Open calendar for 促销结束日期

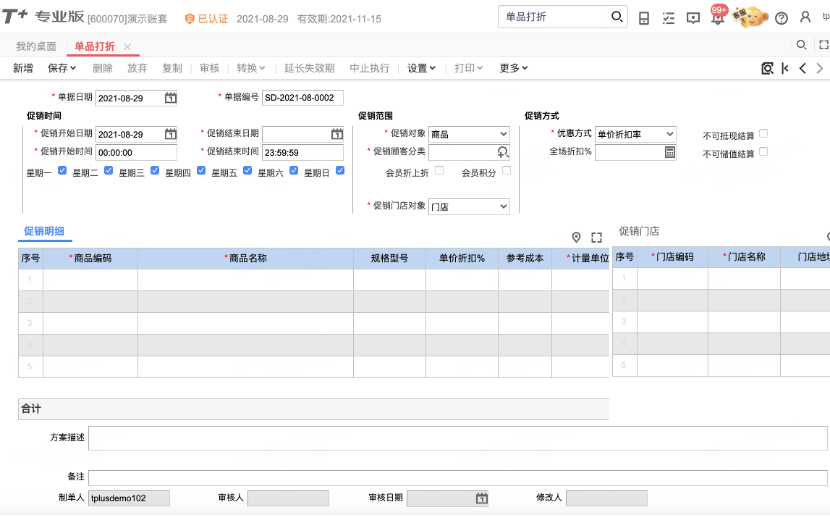337,134
